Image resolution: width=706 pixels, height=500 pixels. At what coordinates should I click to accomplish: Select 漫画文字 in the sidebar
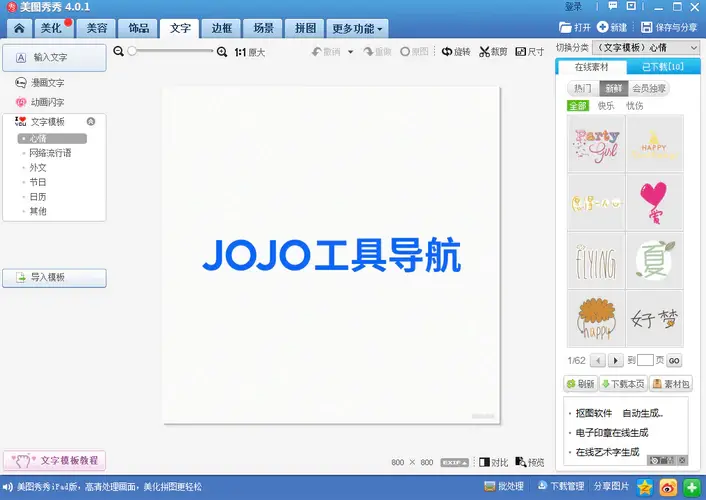tap(47, 83)
